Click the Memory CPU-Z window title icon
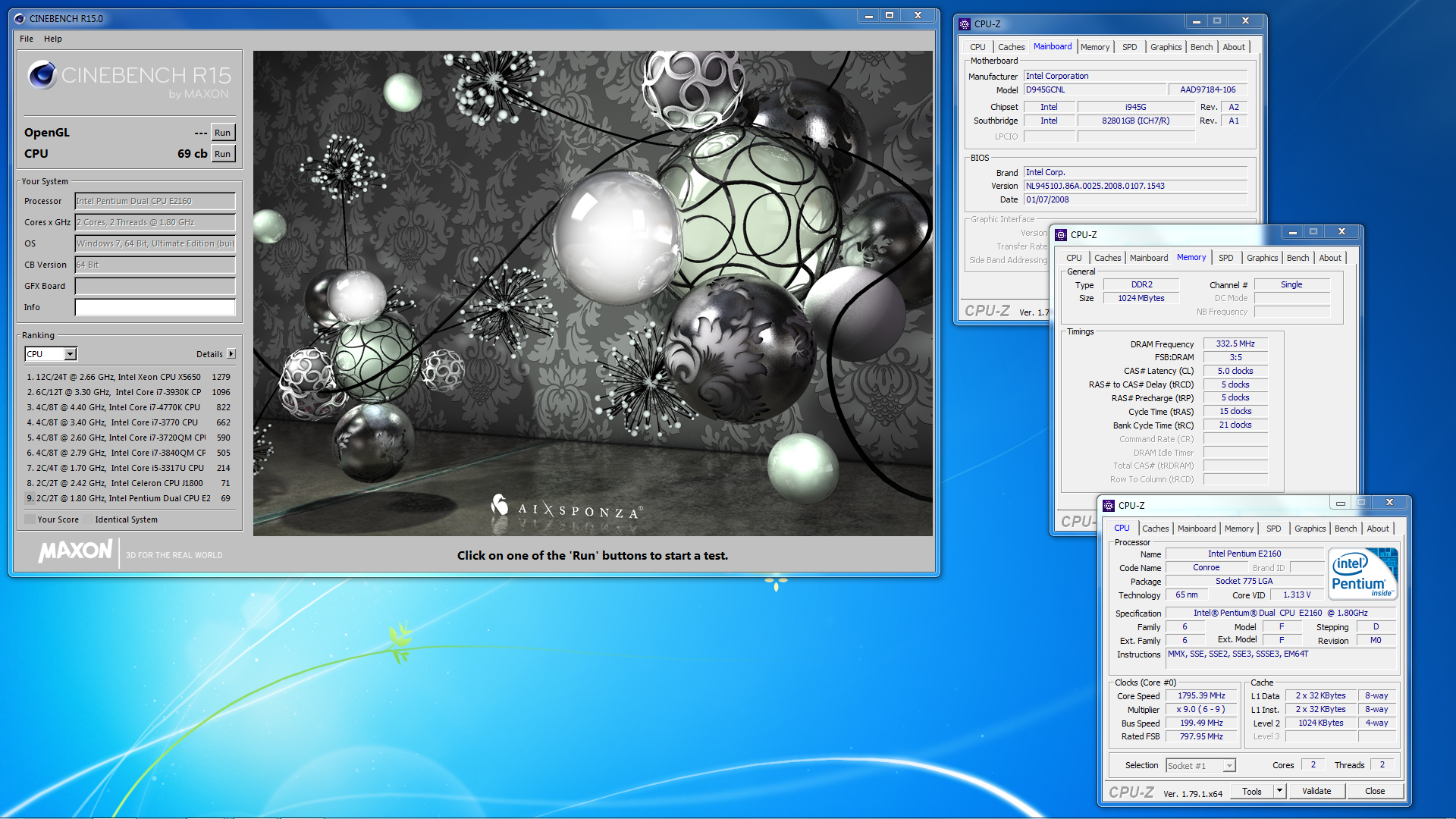1456x819 pixels. (1061, 235)
